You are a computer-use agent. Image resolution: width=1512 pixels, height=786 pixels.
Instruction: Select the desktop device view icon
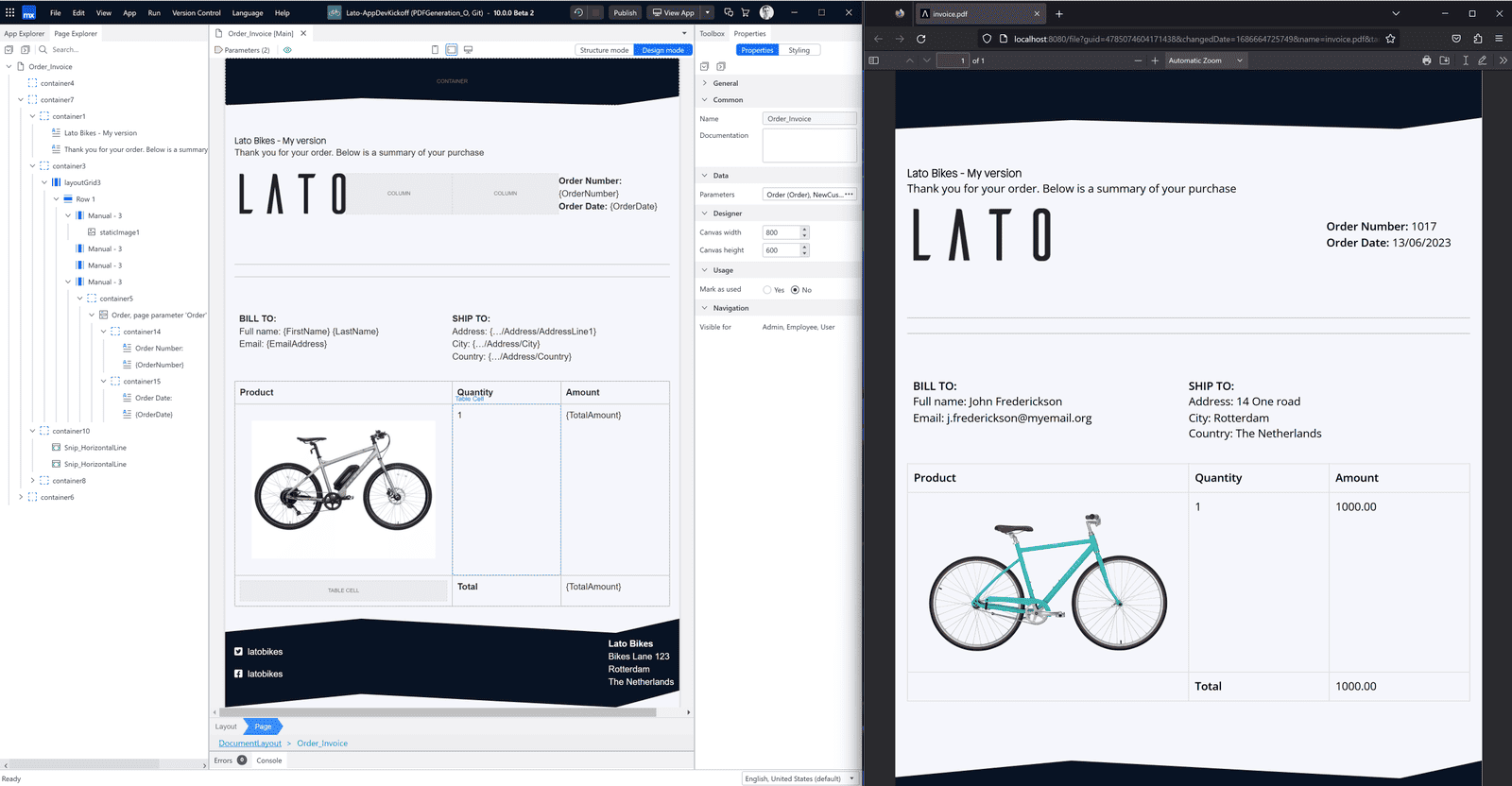(x=468, y=49)
